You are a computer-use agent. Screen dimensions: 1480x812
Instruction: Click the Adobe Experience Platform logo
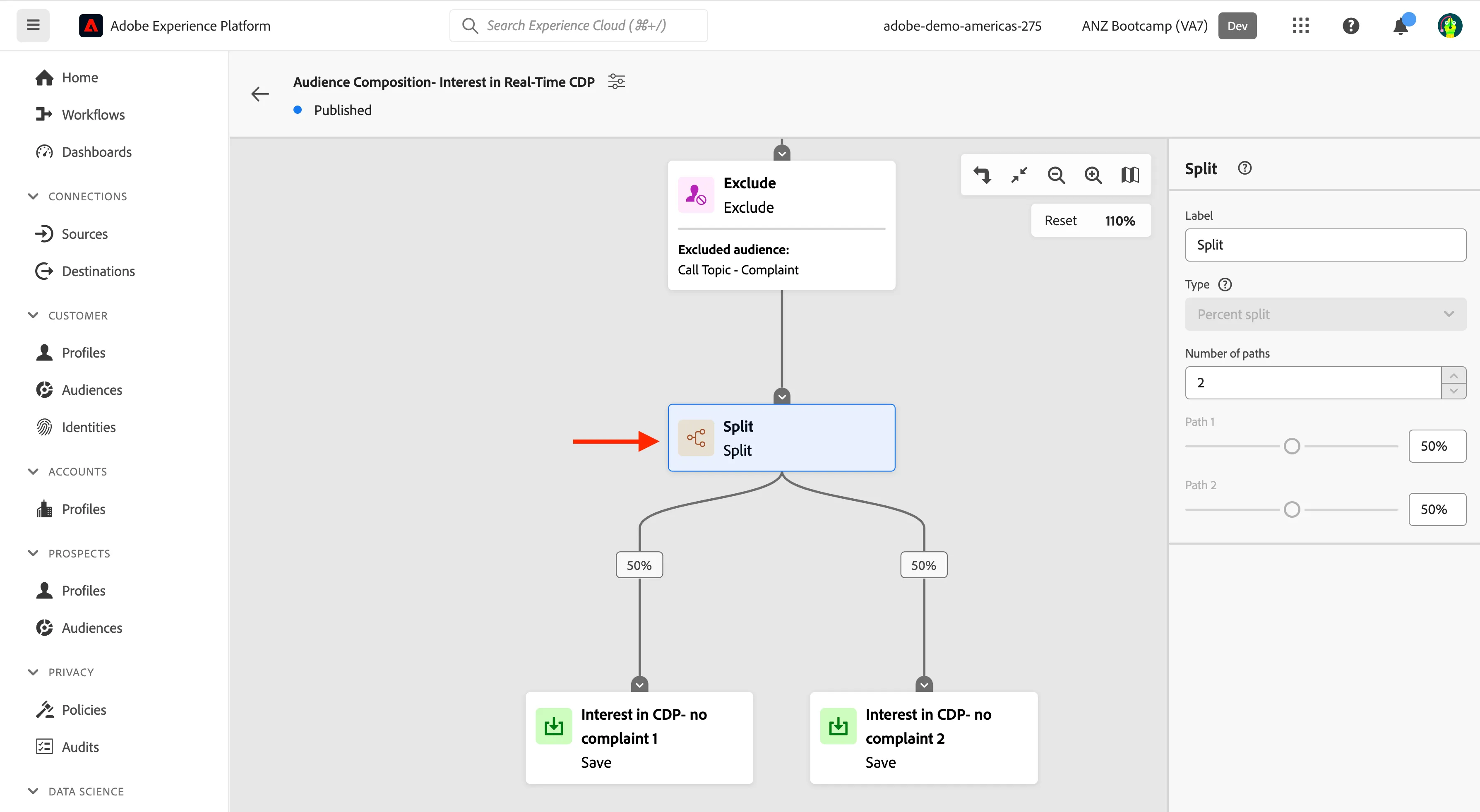[x=91, y=26]
